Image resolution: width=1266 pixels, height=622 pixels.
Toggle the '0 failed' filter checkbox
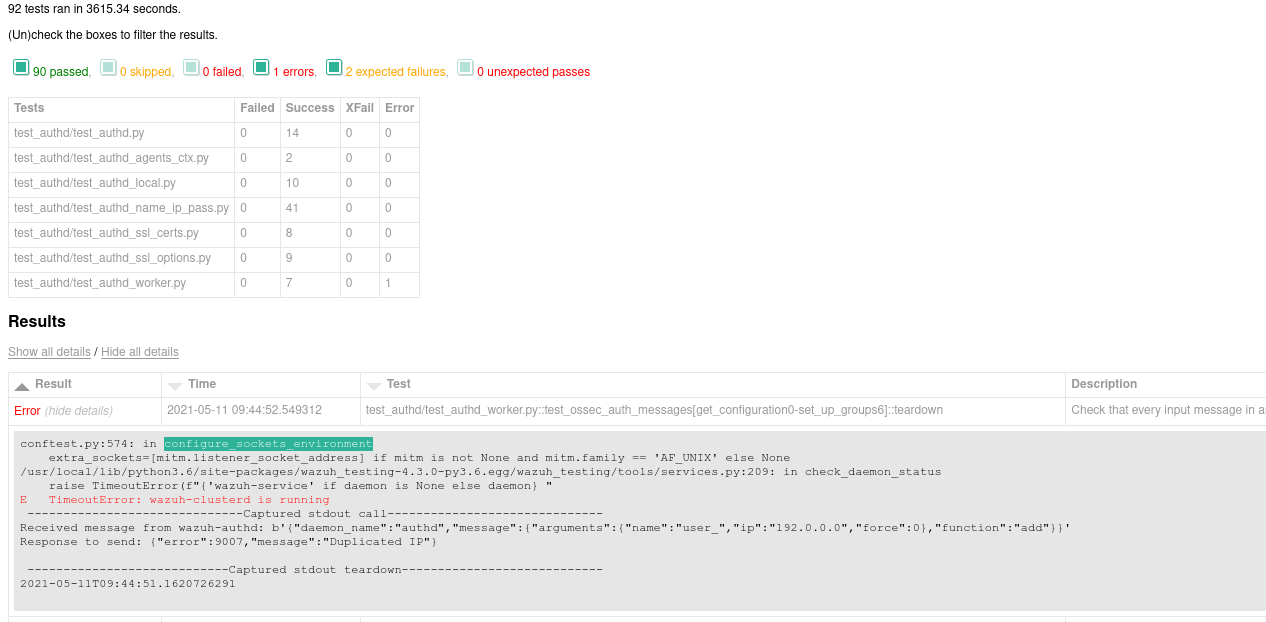(x=191, y=68)
